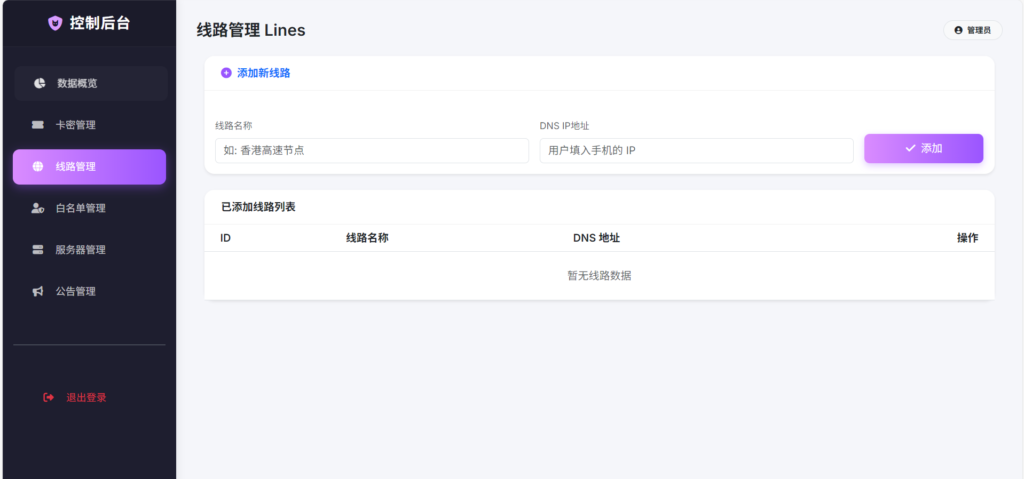Click the 线路名称 table column header
Image resolution: width=1024 pixels, height=479 pixels.
[x=367, y=238]
